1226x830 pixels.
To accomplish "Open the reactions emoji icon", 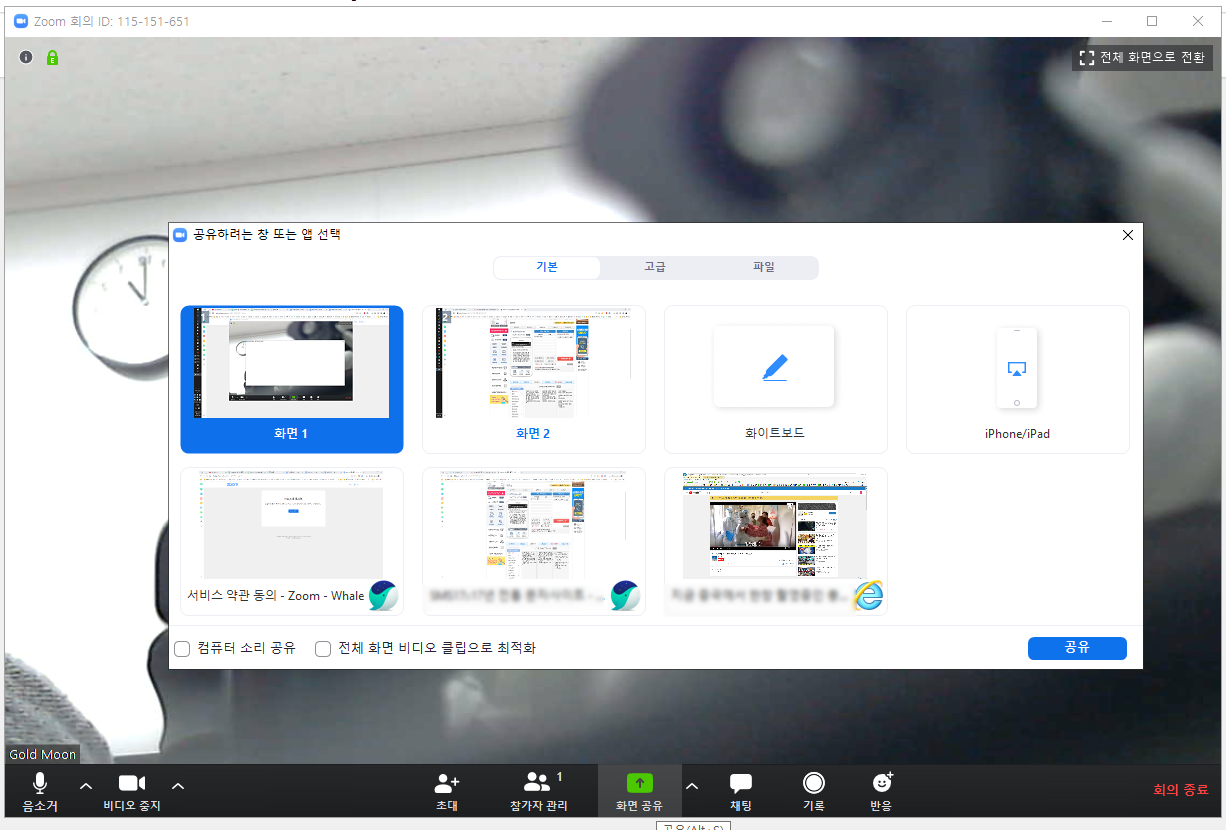I will point(882,783).
